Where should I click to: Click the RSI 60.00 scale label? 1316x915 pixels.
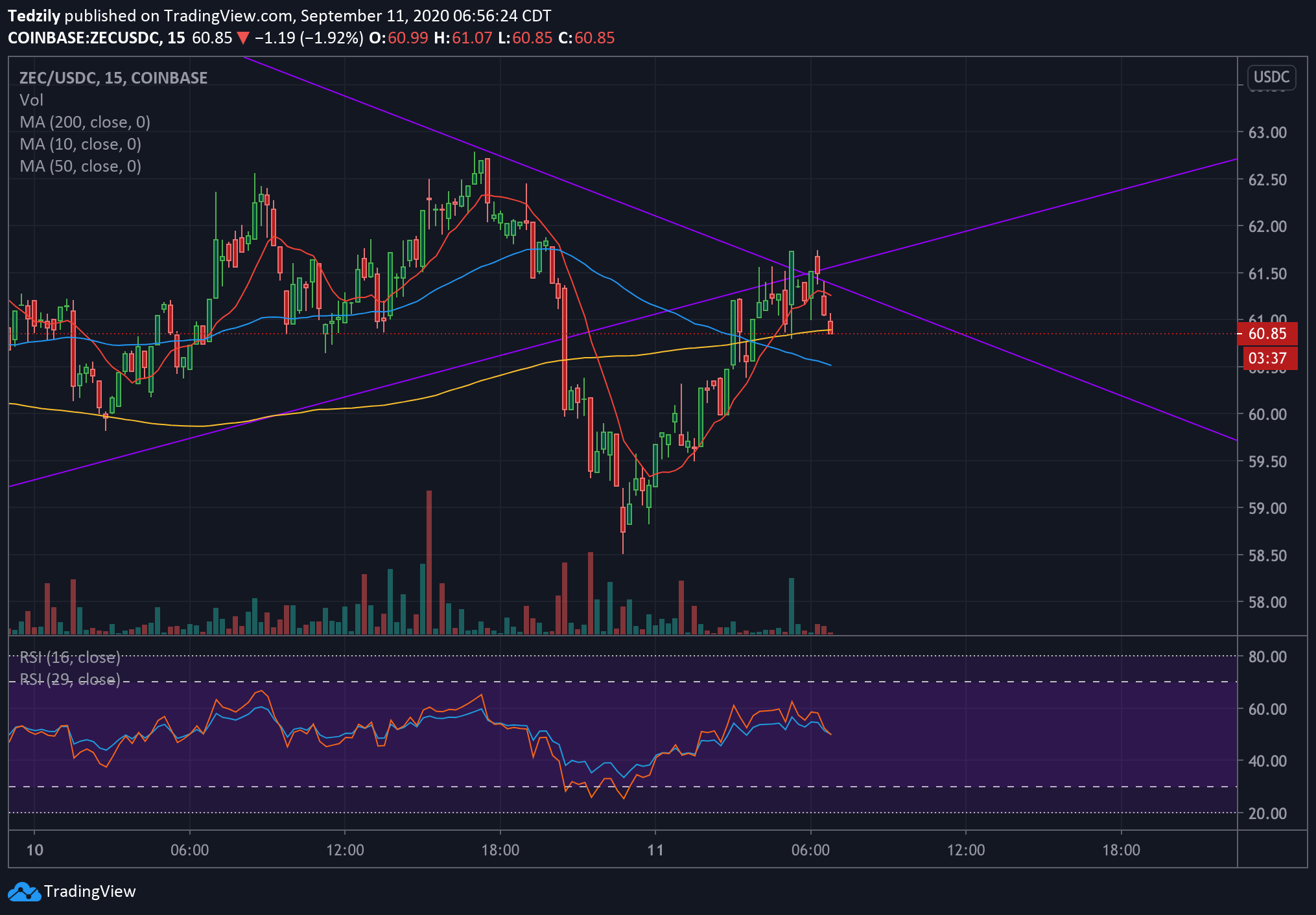[x=1267, y=709]
